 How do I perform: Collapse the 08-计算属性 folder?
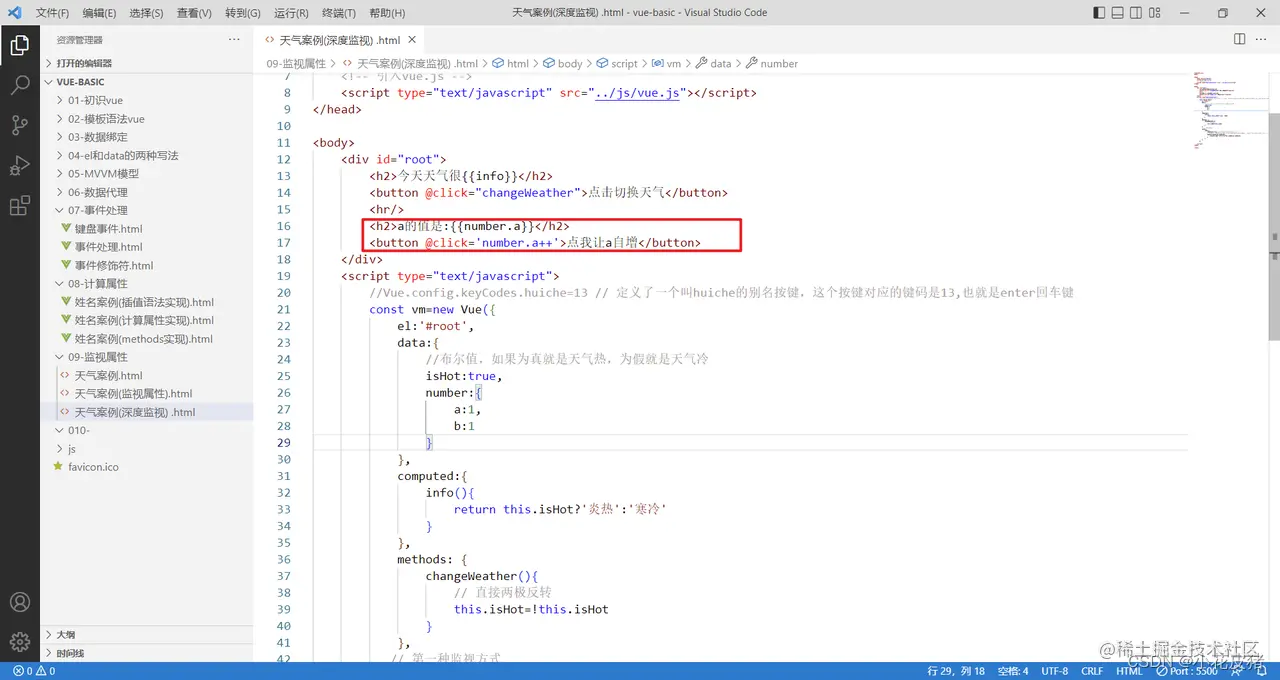point(147,283)
